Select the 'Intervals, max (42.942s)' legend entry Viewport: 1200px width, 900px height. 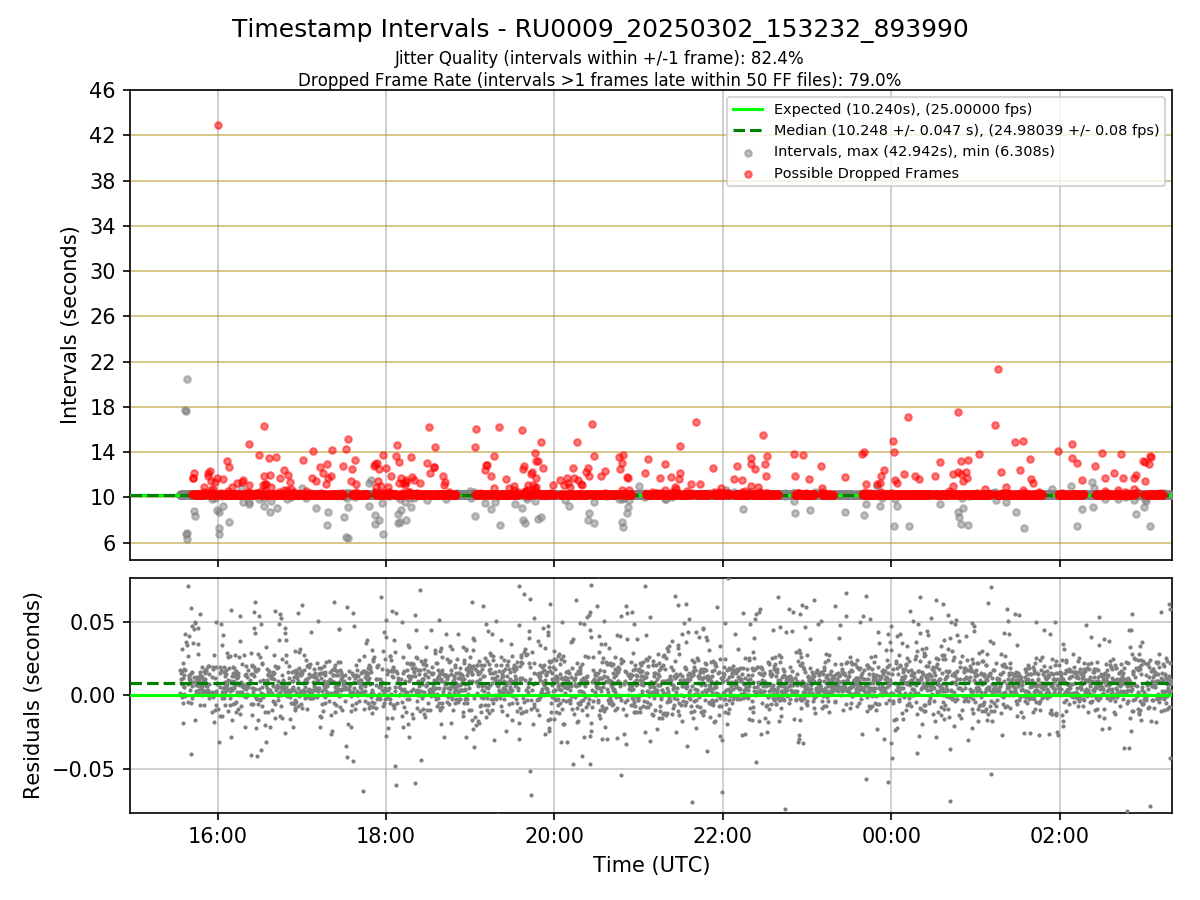[x=914, y=151]
